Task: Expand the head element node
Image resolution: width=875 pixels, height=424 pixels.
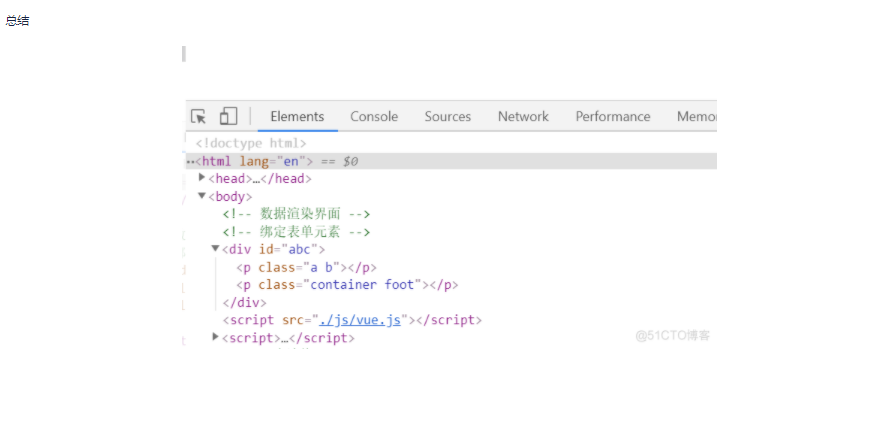Action: 203,178
